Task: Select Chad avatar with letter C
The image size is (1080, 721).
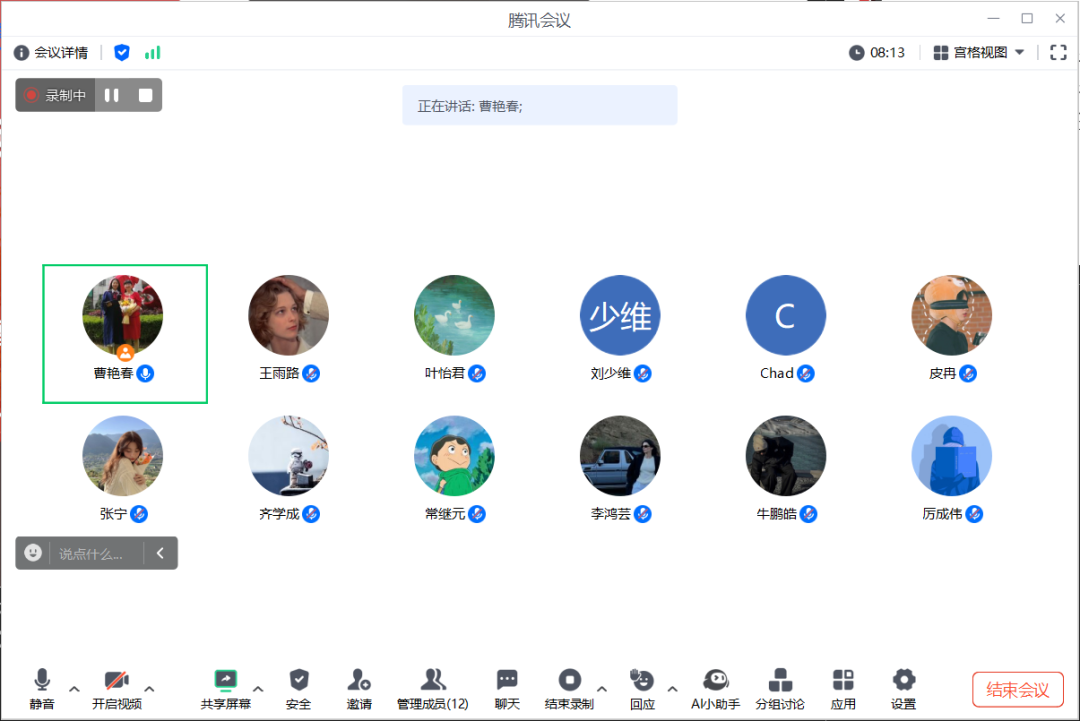Action: 786,315
